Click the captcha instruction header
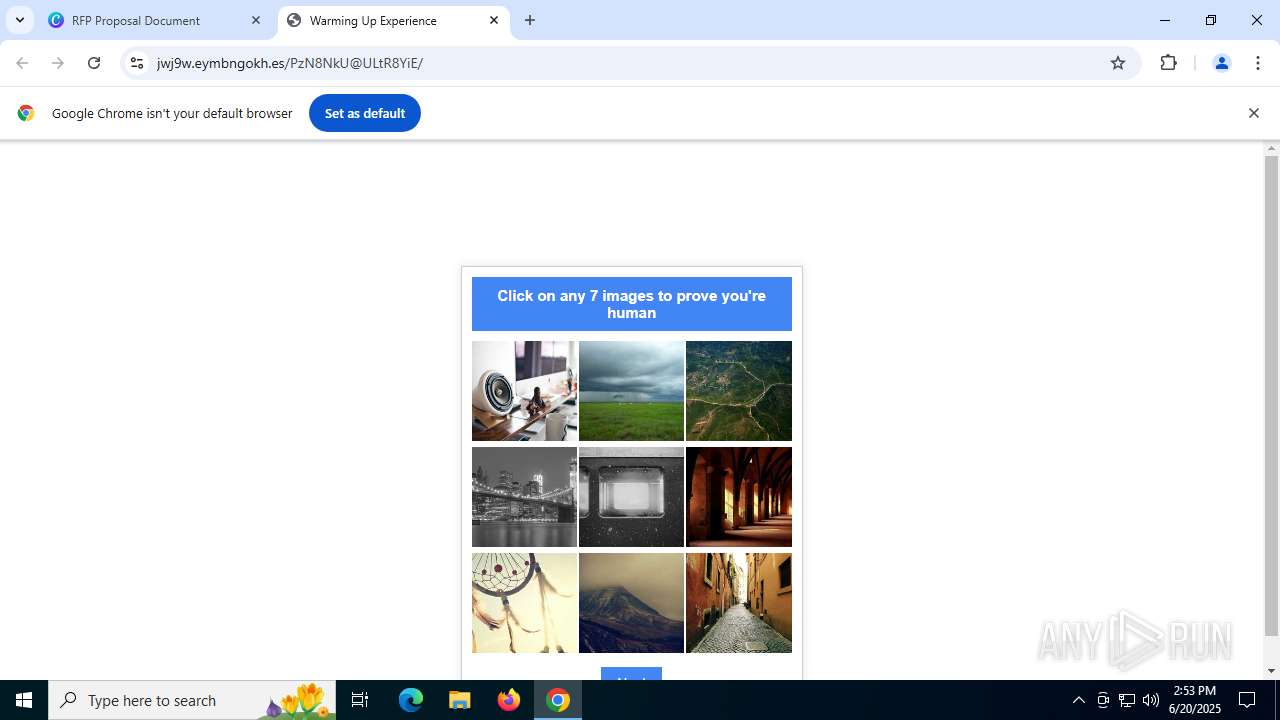Viewport: 1280px width, 720px height. click(x=632, y=304)
